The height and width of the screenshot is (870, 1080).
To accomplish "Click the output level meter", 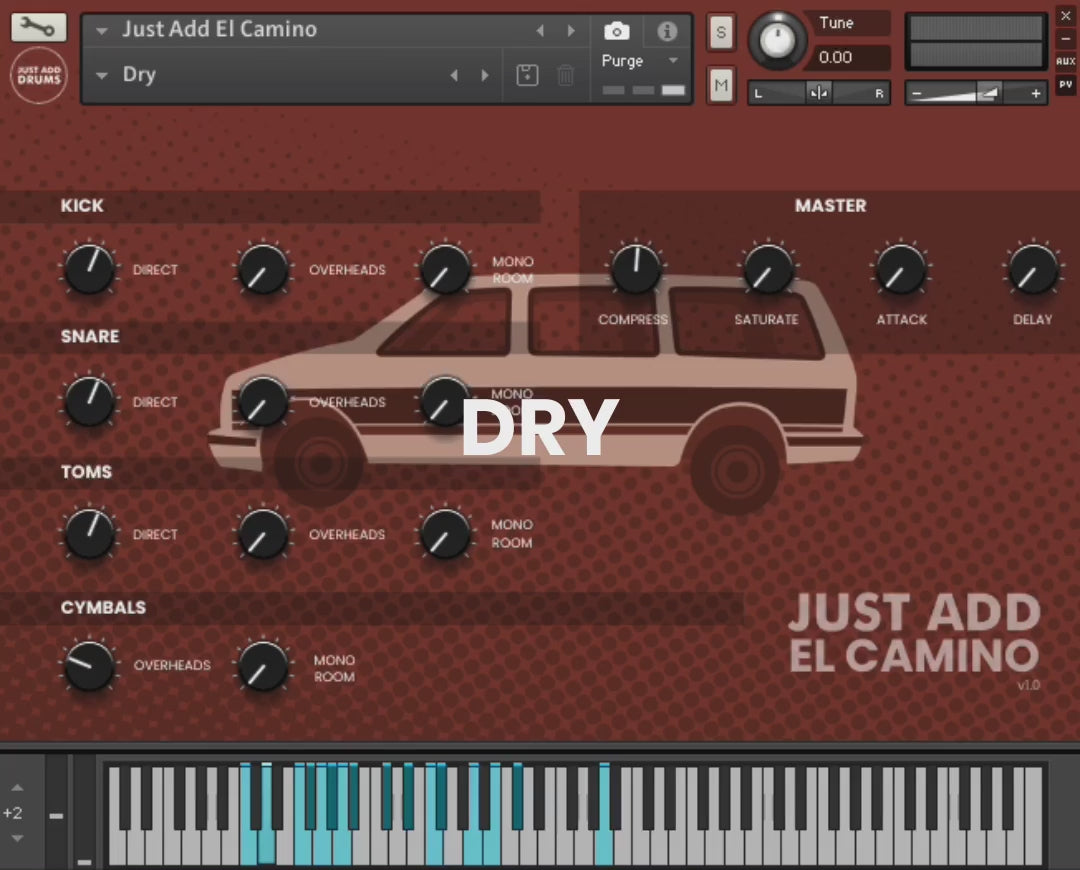I will click(976, 42).
